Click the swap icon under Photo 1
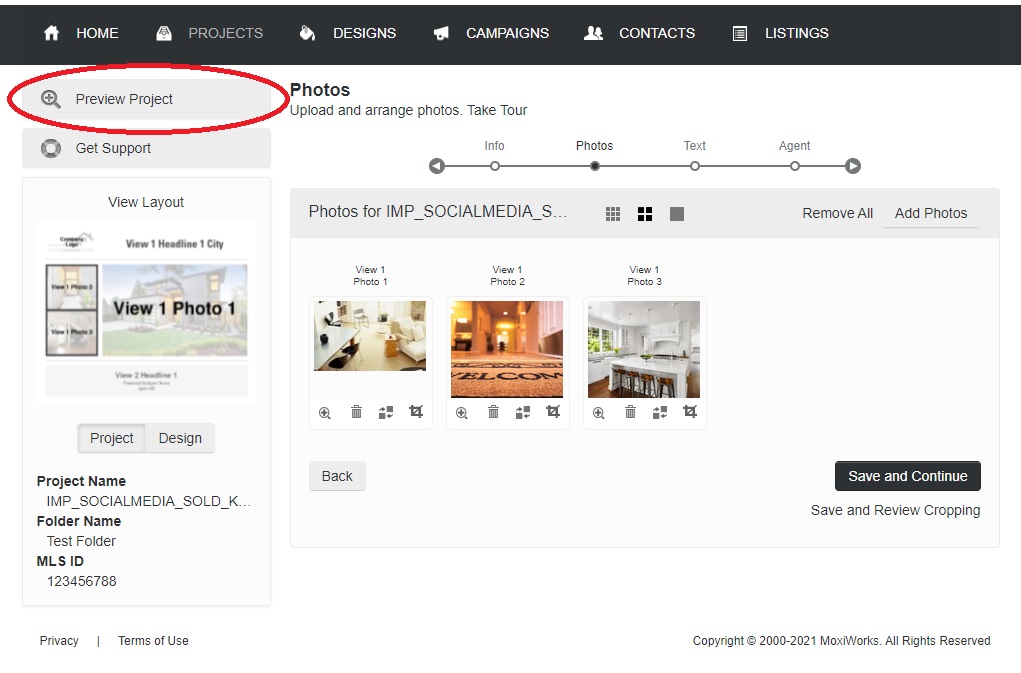This screenshot has height=673, width=1021. pyautogui.click(x=386, y=412)
